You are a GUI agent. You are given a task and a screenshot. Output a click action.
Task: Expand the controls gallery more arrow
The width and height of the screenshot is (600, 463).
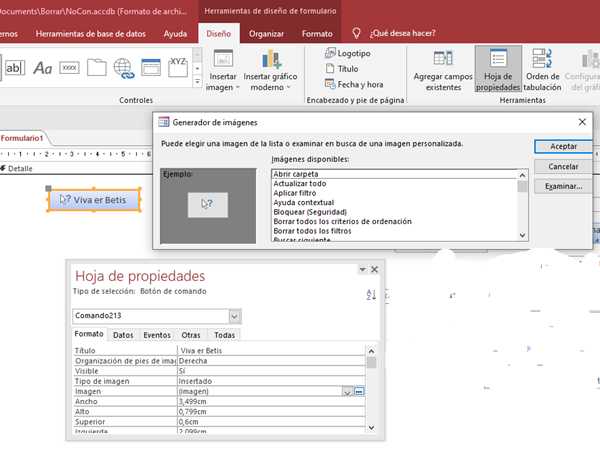tap(196, 83)
